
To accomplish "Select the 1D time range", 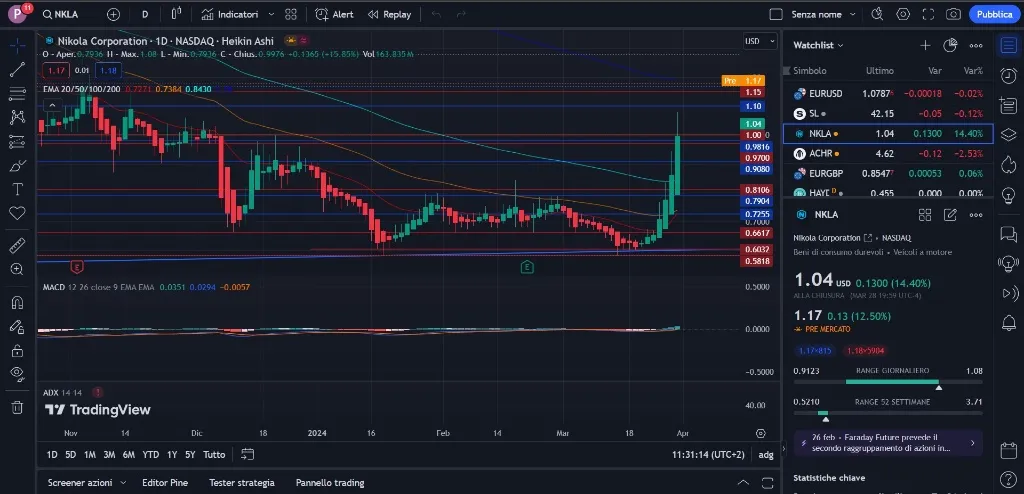I will click(x=52, y=454).
